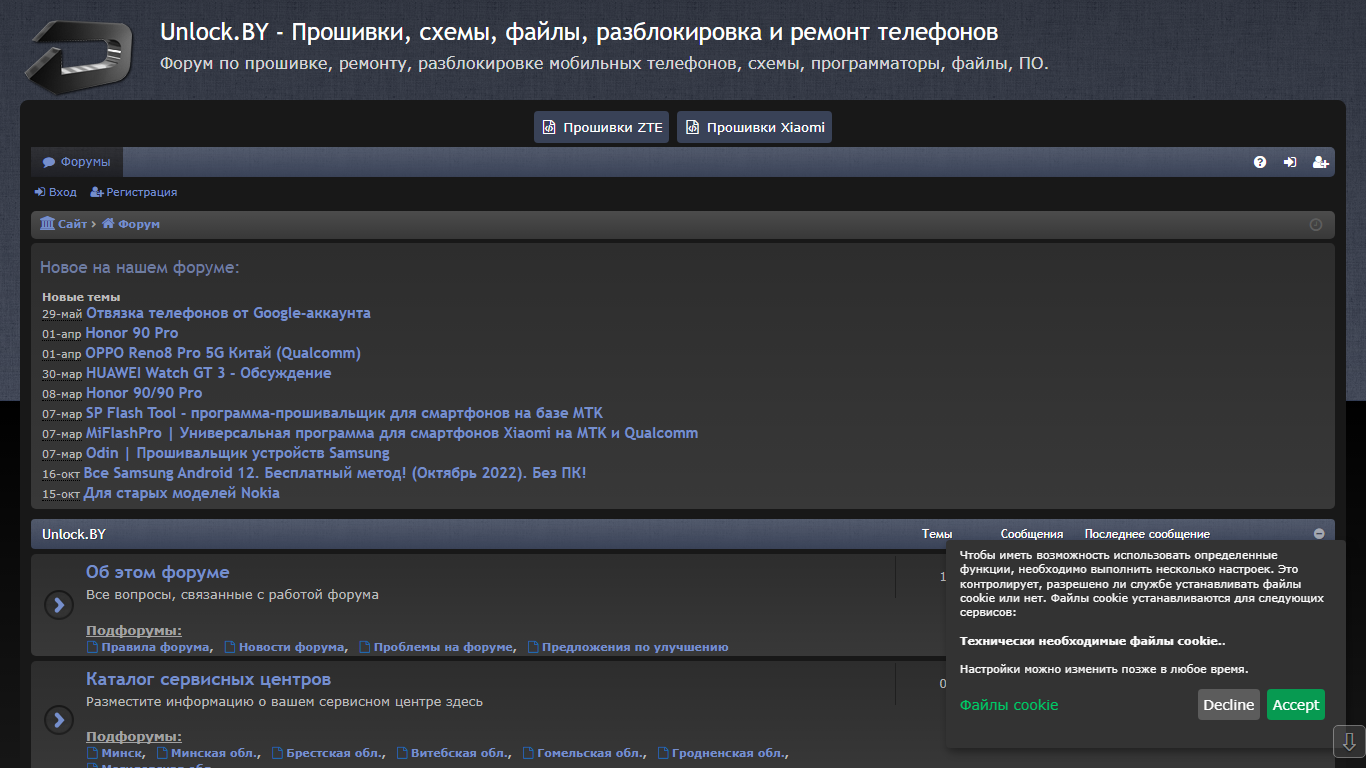The width and height of the screenshot is (1366, 768).
Task: Open subforum Правила форума
Action: 148,647
